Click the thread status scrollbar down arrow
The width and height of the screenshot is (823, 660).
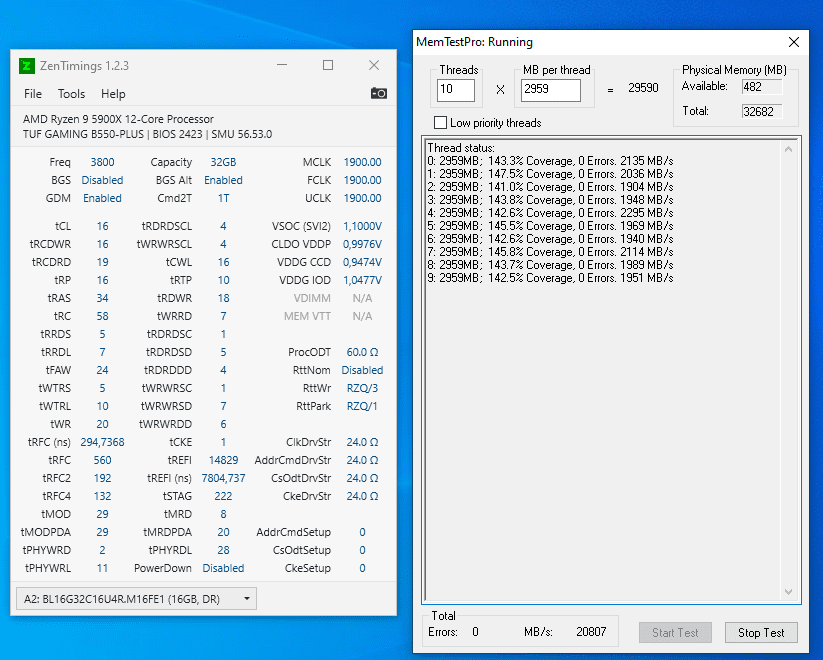(788, 592)
